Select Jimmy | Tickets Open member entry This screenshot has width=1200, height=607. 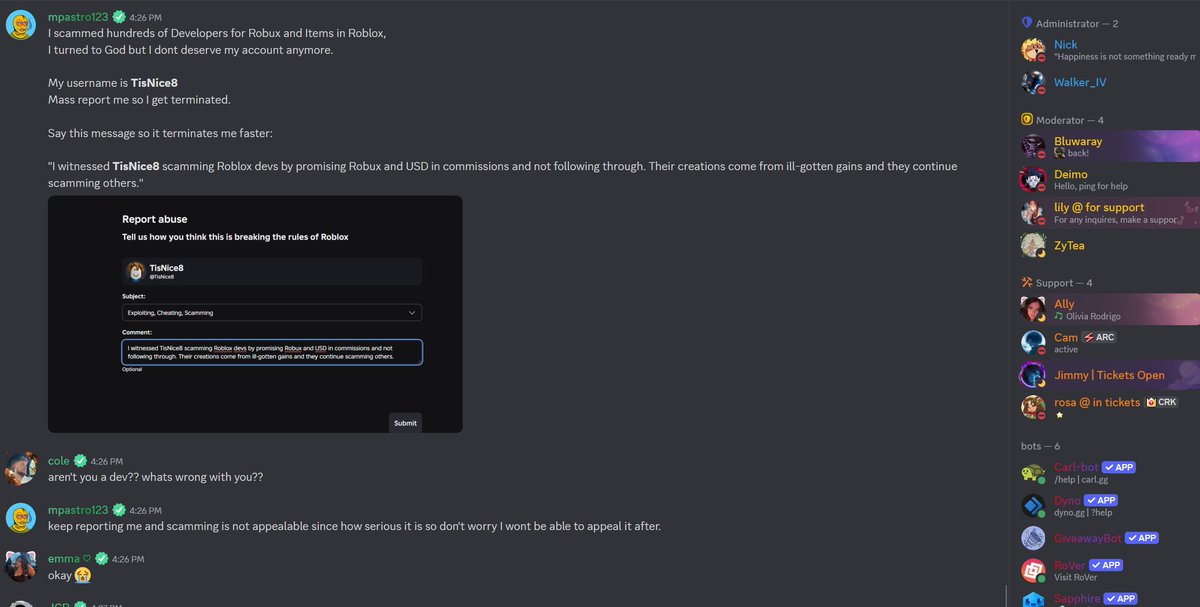click(1110, 375)
